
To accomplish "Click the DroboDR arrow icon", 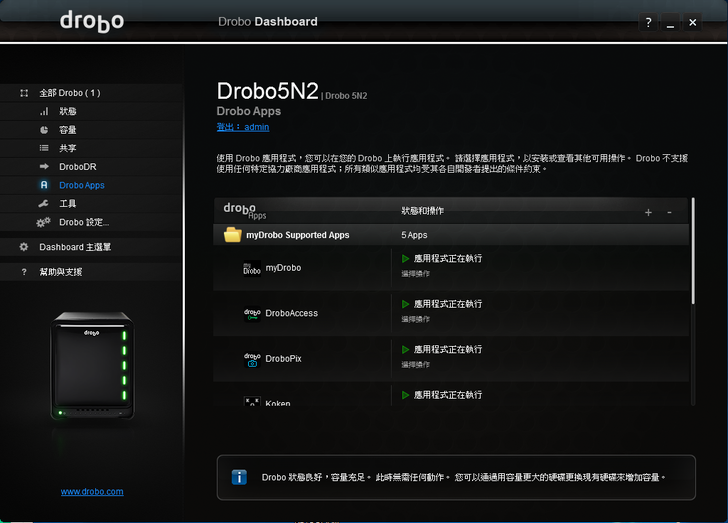I will coord(44,166).
